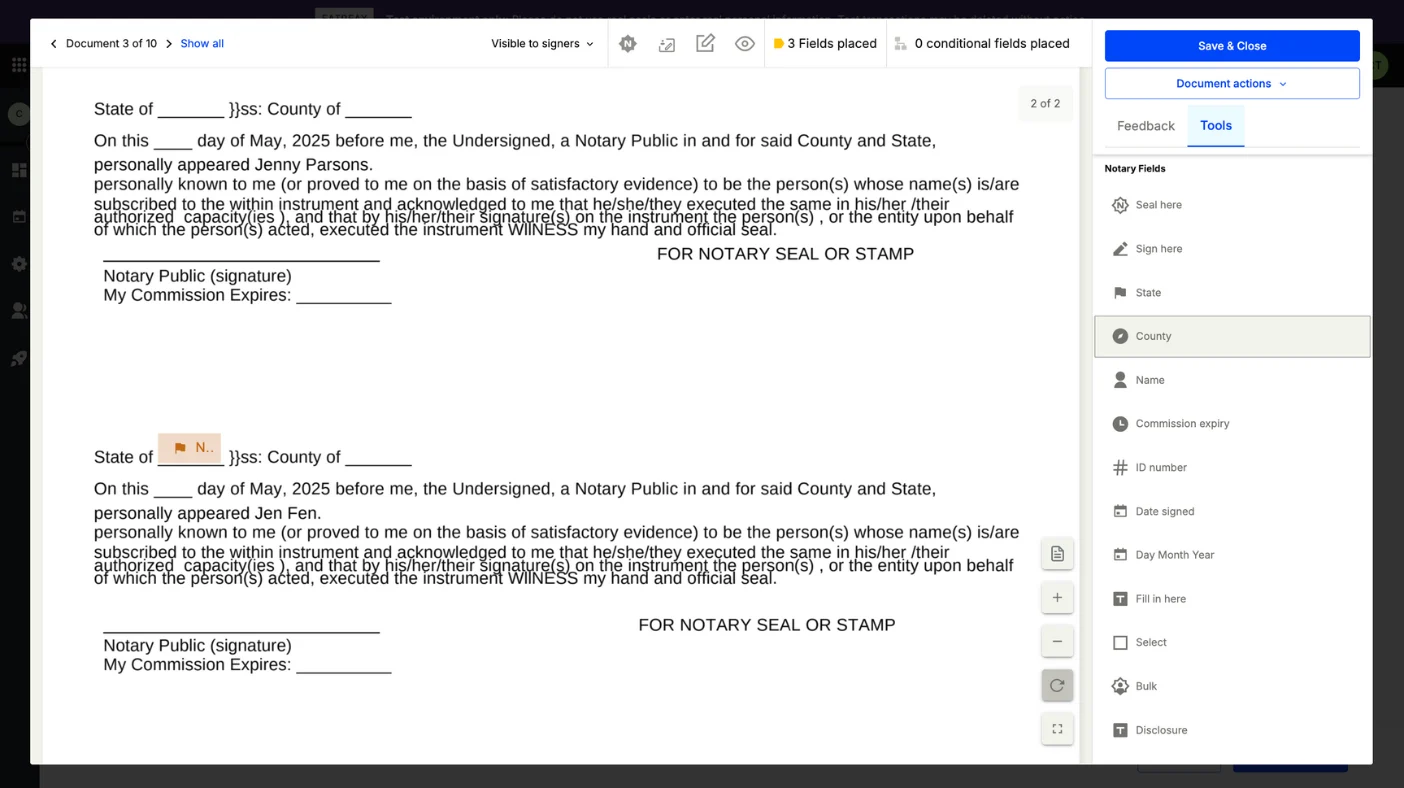1404x788 pixels.
Task: Switch to the Feedback tab
Action: click(x=1146, y=126)
